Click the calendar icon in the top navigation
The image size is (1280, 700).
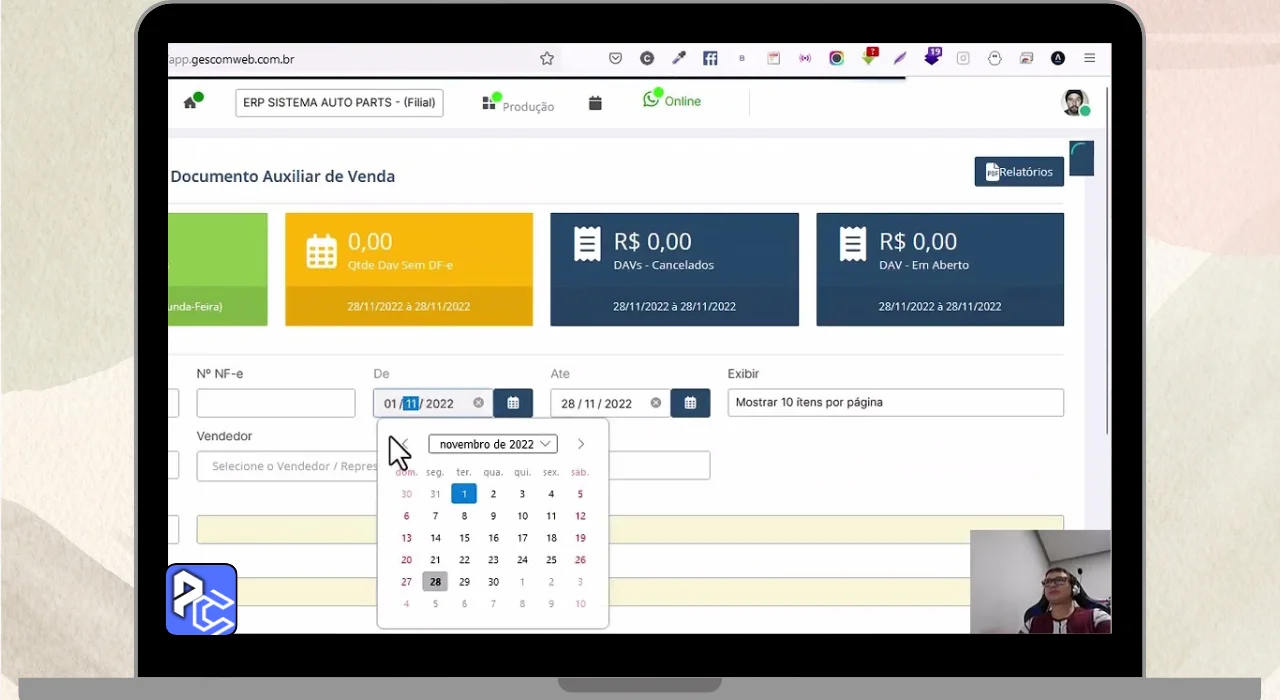pyautogui.click(x=595, y=103)
